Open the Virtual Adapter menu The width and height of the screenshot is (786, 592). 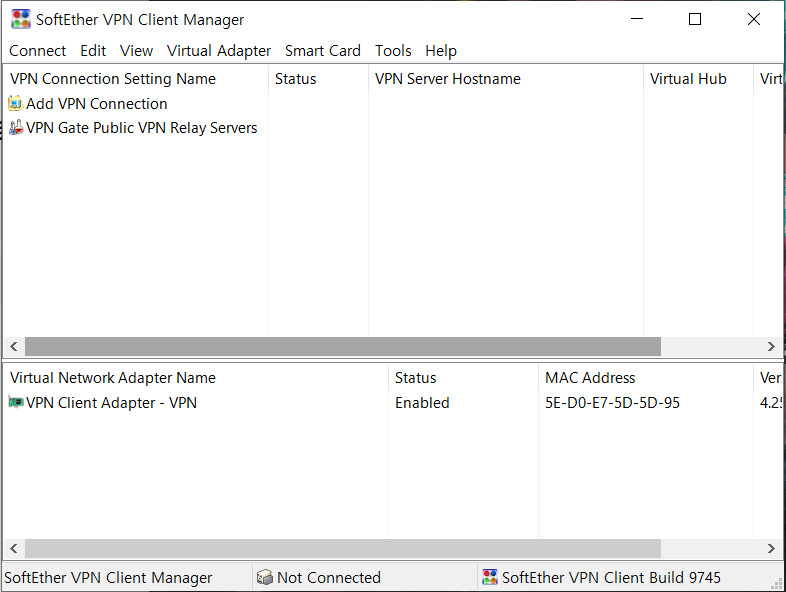pyautogui.click(x=219, y=51)
